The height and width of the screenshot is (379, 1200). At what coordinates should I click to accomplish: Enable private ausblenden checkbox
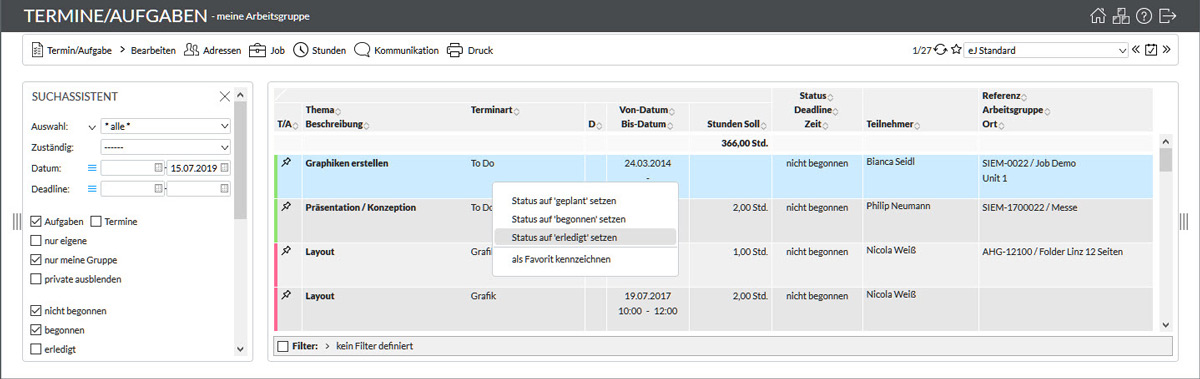(x=37, y=278)
